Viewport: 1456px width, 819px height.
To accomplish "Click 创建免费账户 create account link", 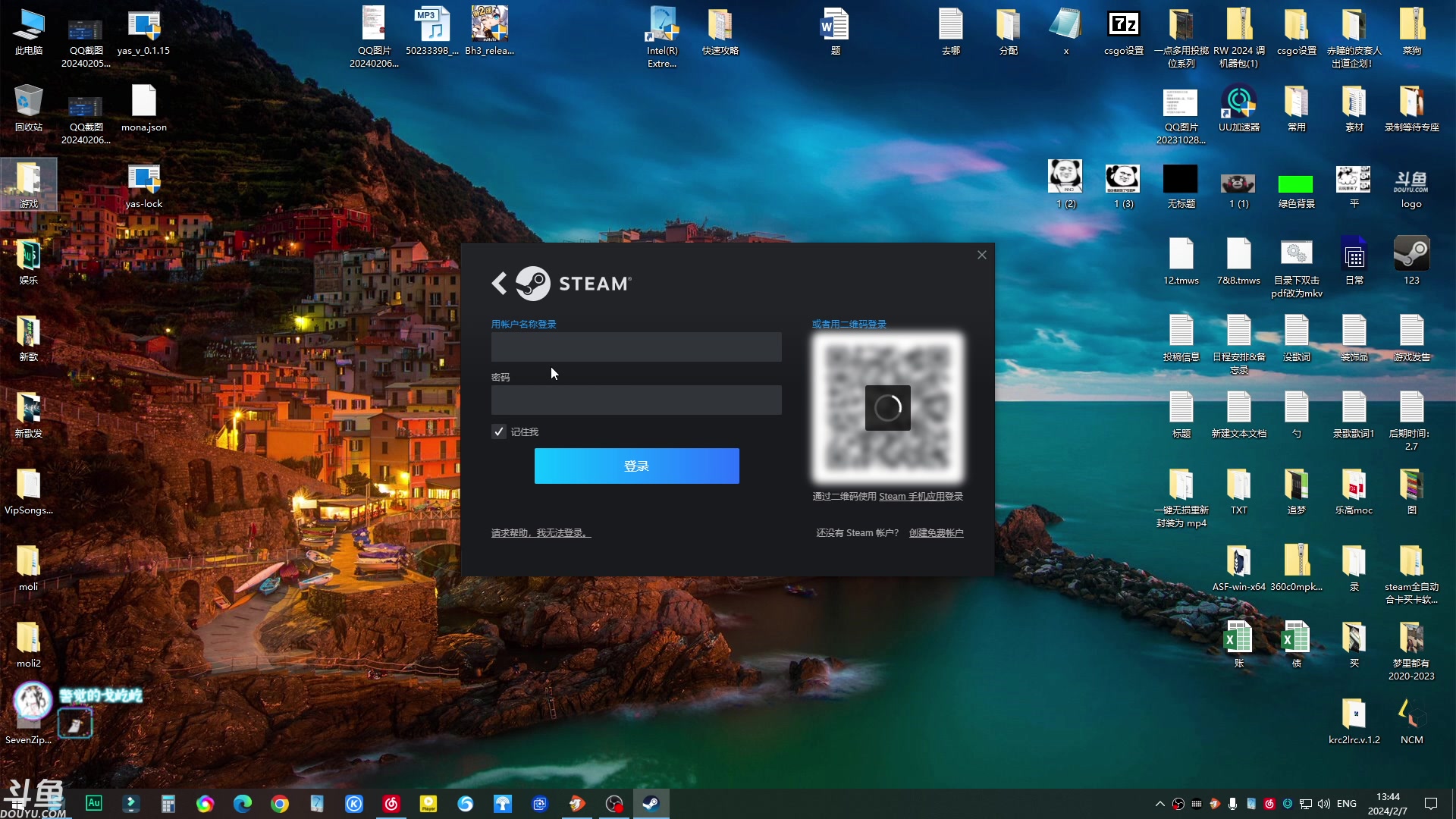I will [x=936, y=532].
